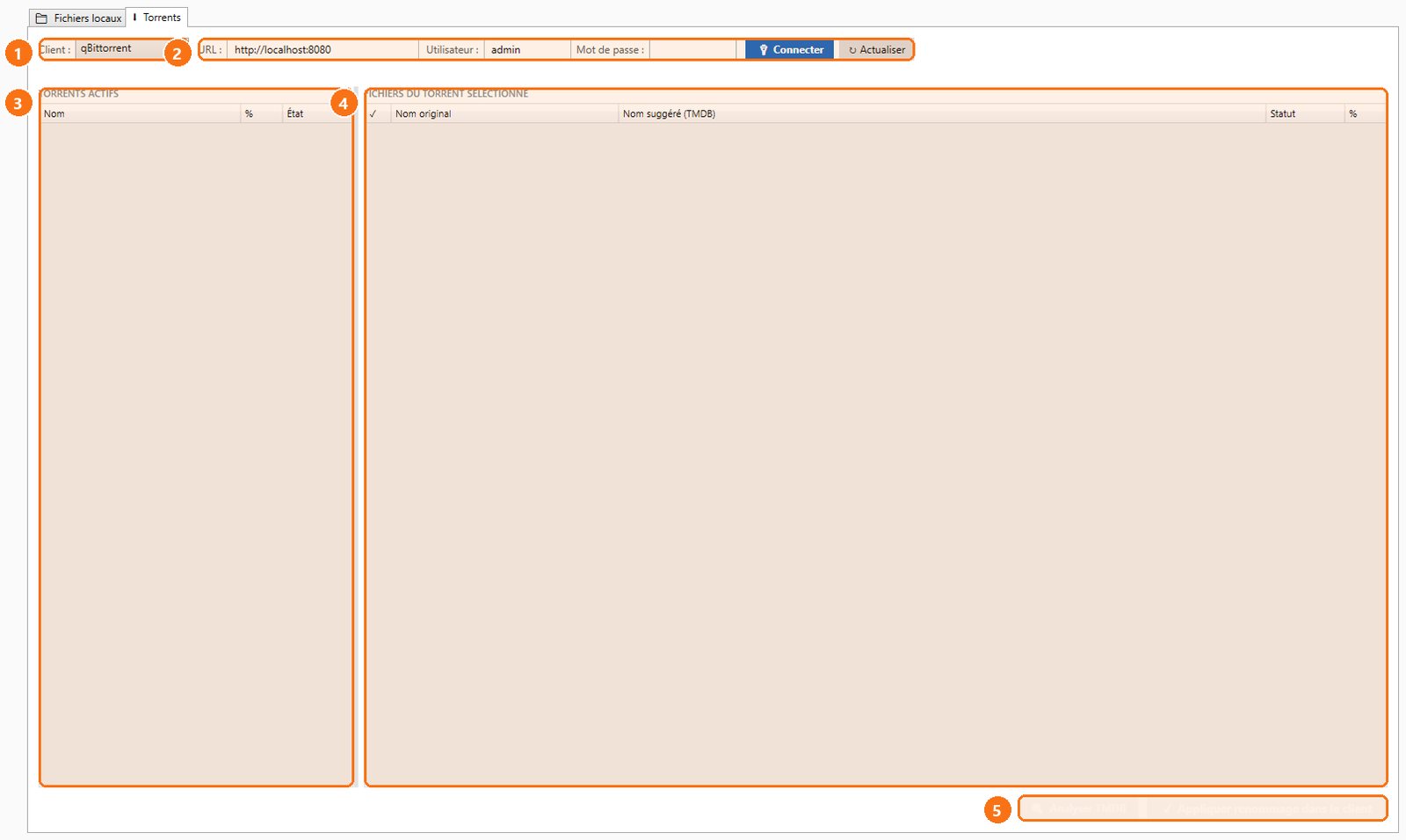Click the checkmark column header in files list
This screenshot has height=840, width=1406.
(x=378, y=113)
